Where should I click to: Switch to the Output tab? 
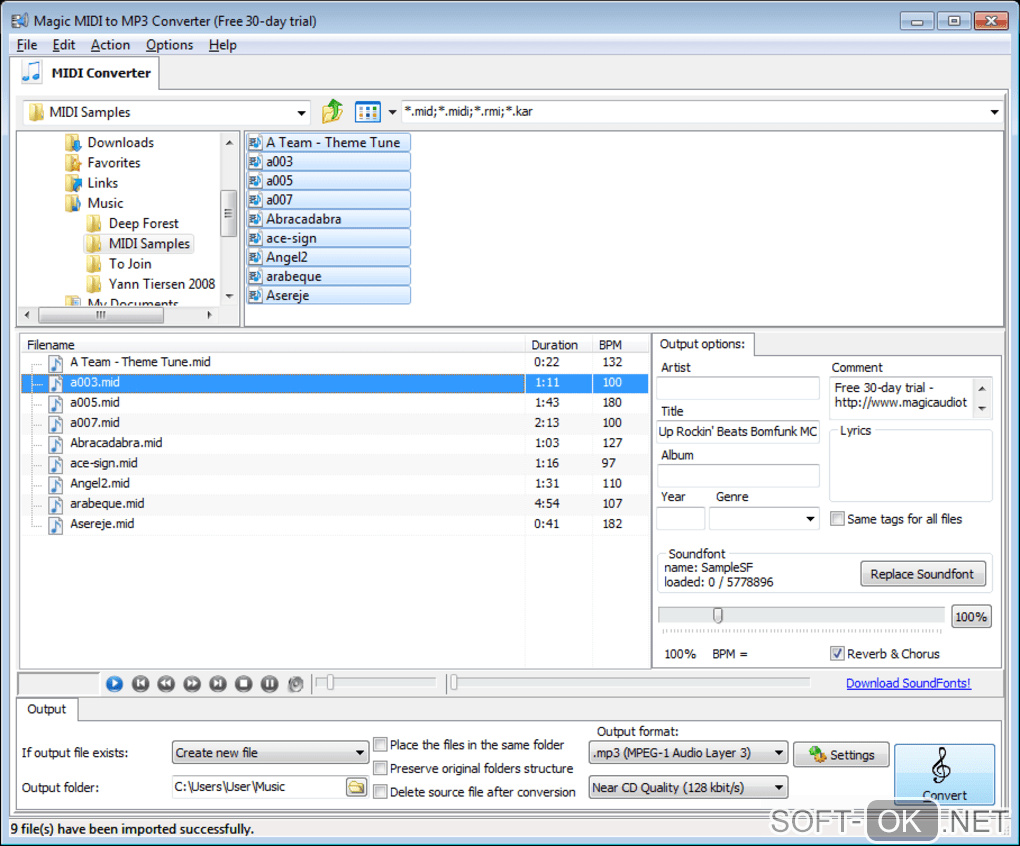pos(47,709)
